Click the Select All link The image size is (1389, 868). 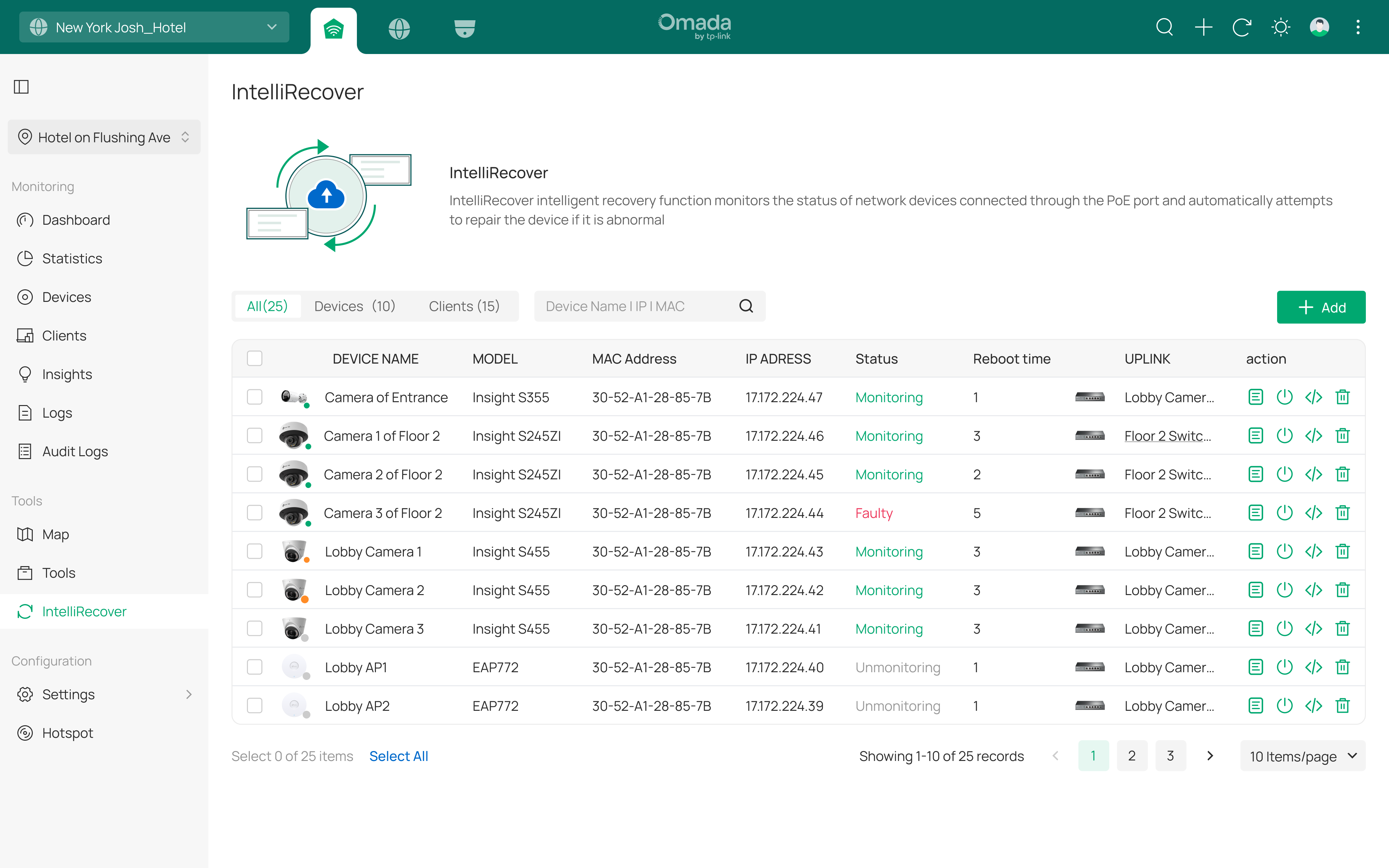coord(398,756)
